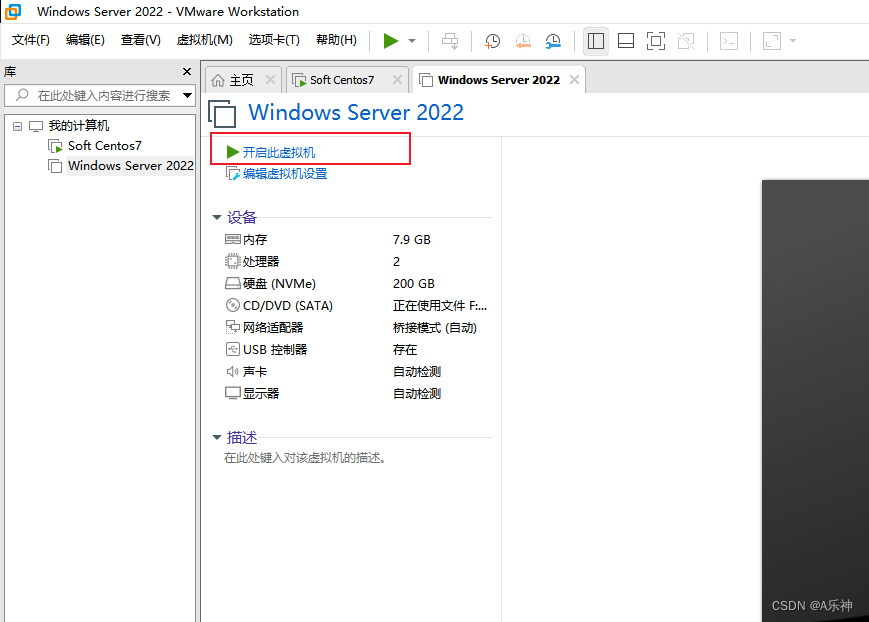Viewport: 869px width, 622px height.
Task: Open the 文件(F) menu
Action: (30, 40)
